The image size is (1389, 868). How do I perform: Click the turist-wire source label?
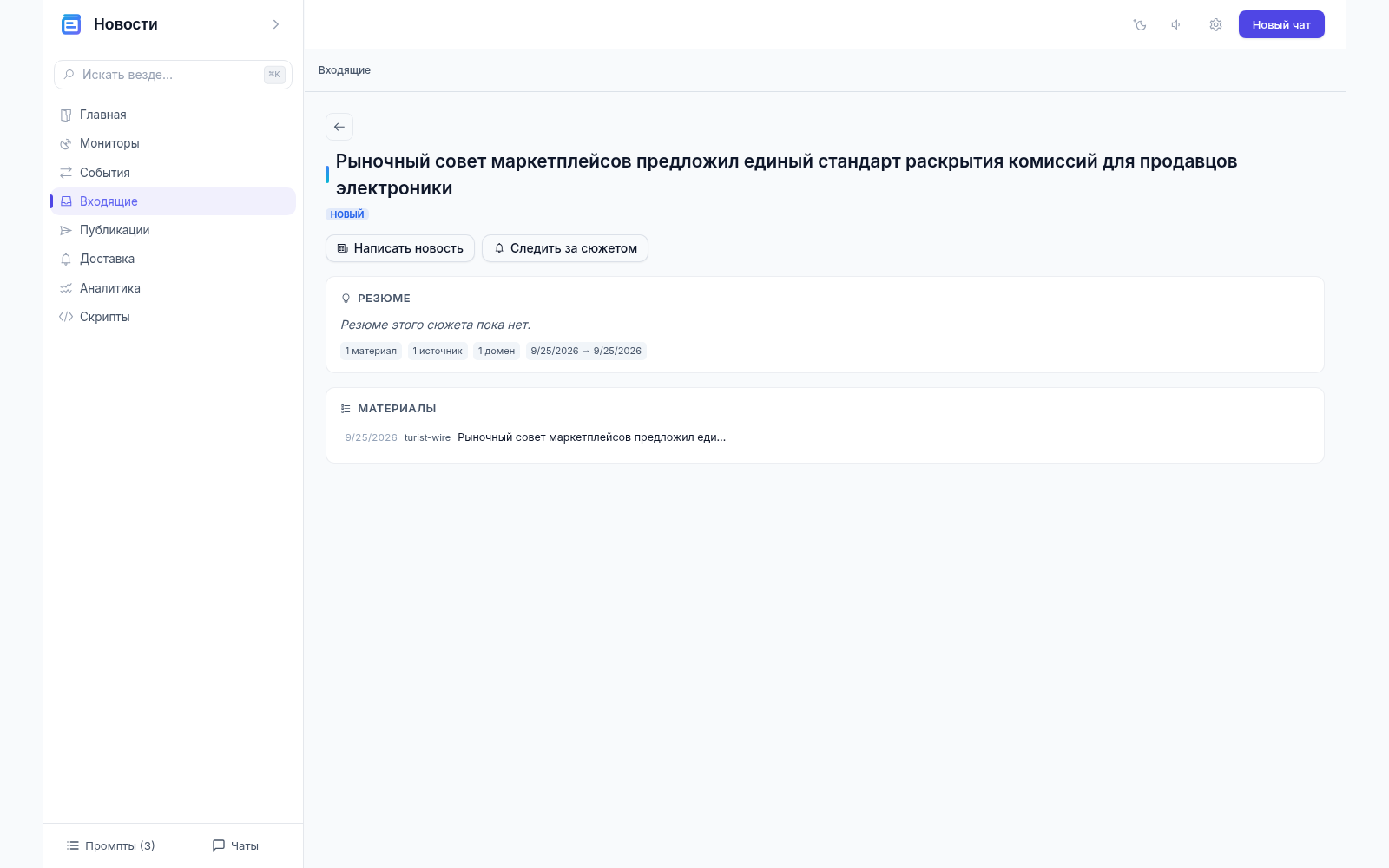(x=428, y=437)
